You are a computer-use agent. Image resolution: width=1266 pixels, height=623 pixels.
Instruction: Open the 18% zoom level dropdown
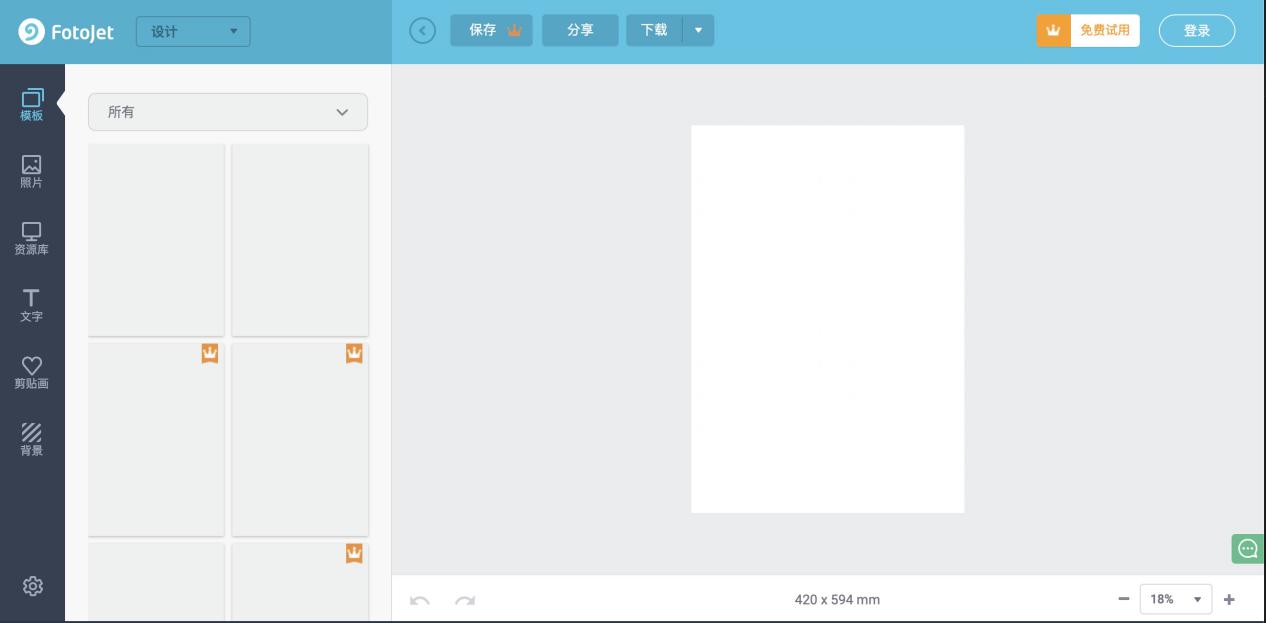pyautogui.click(x=1176, y=599)
